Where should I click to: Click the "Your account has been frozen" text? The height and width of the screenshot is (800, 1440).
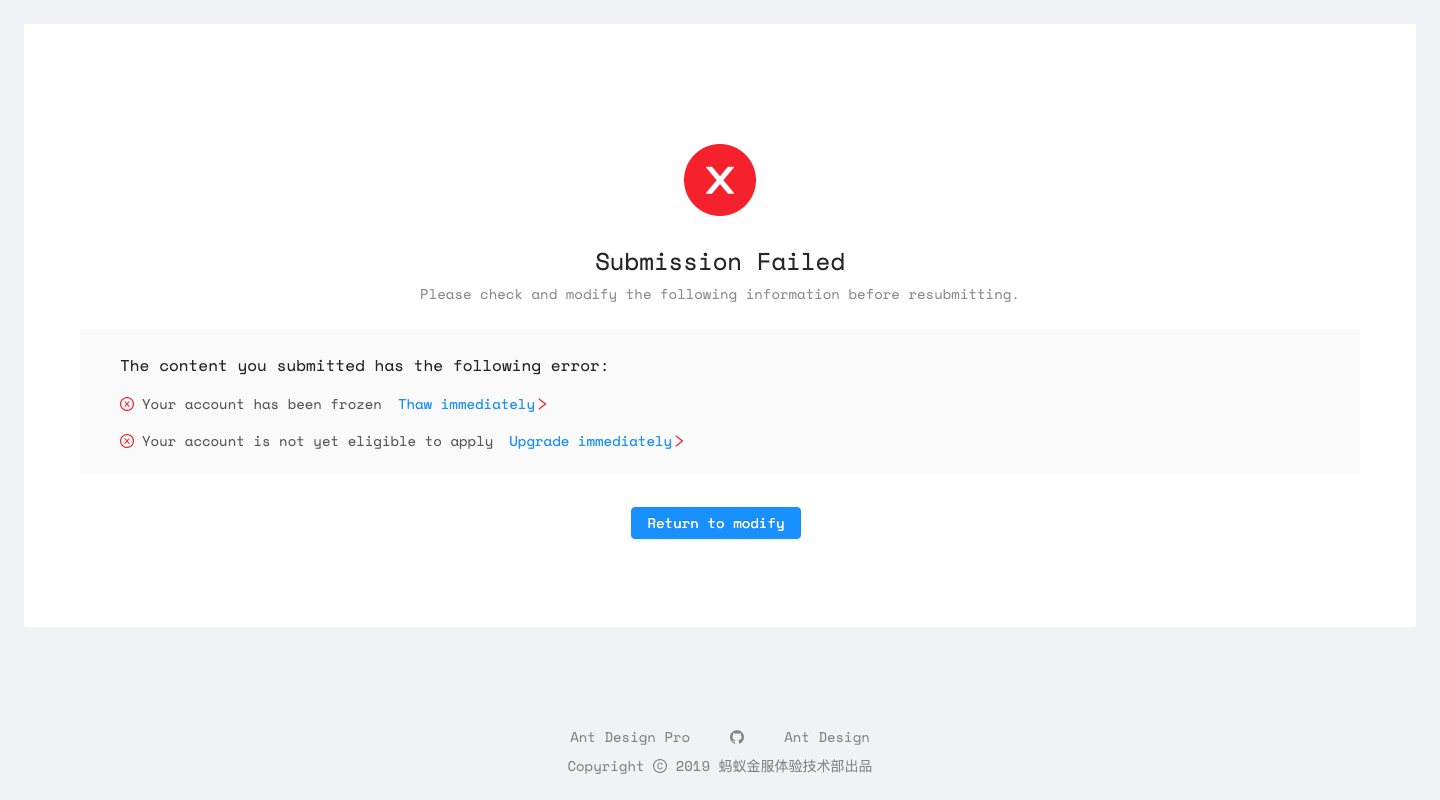[x=261, y=404]
